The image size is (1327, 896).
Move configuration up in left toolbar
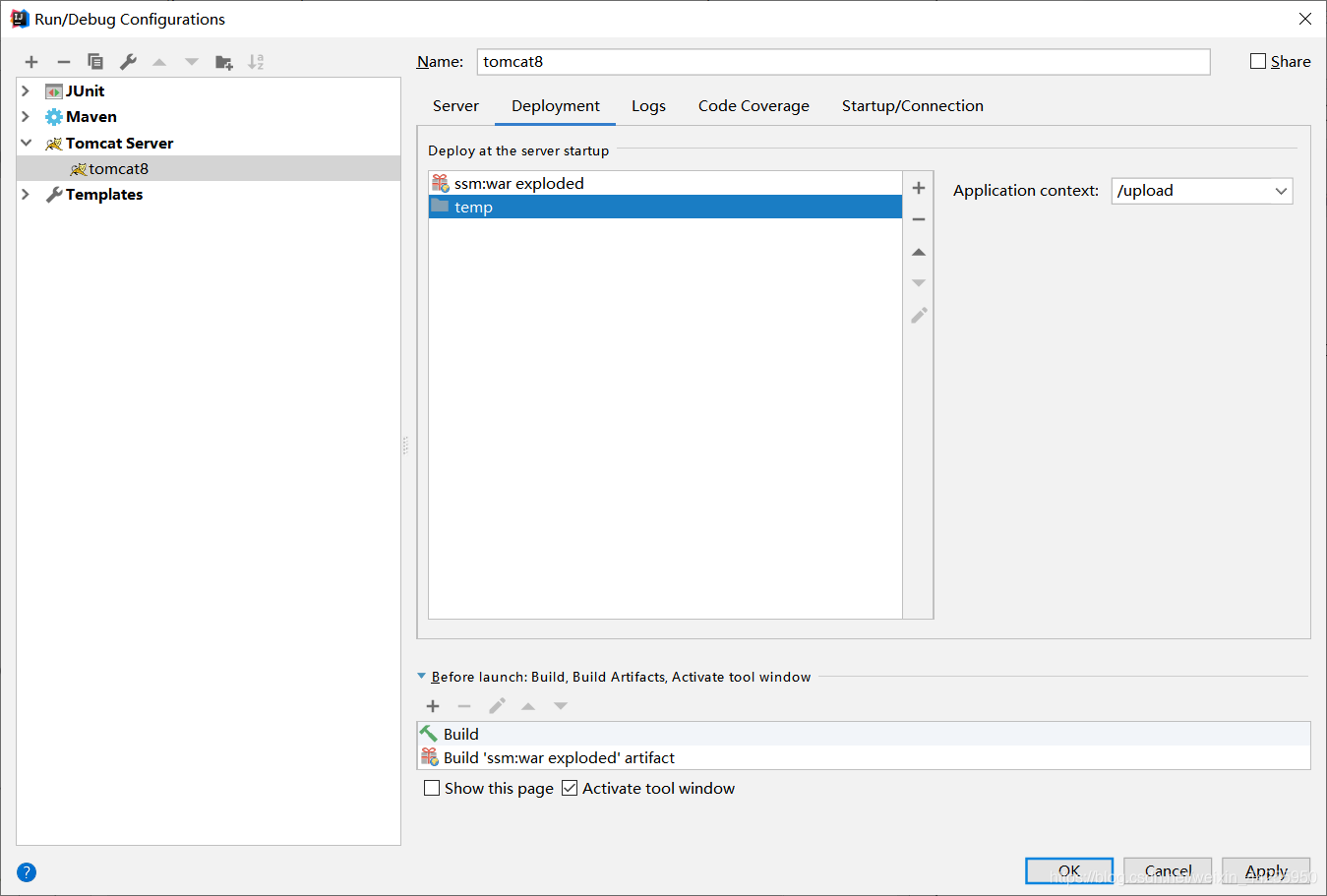(x=159, y=62)
